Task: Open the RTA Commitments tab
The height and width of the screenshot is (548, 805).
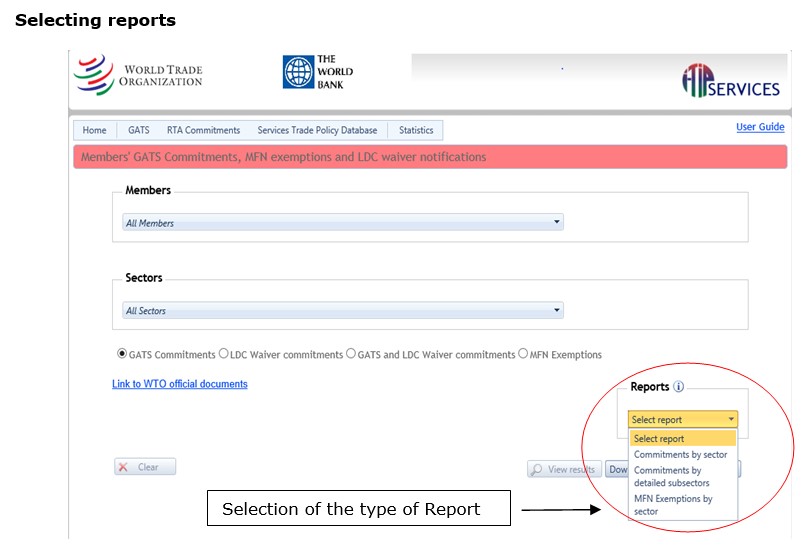Action: 203,130
